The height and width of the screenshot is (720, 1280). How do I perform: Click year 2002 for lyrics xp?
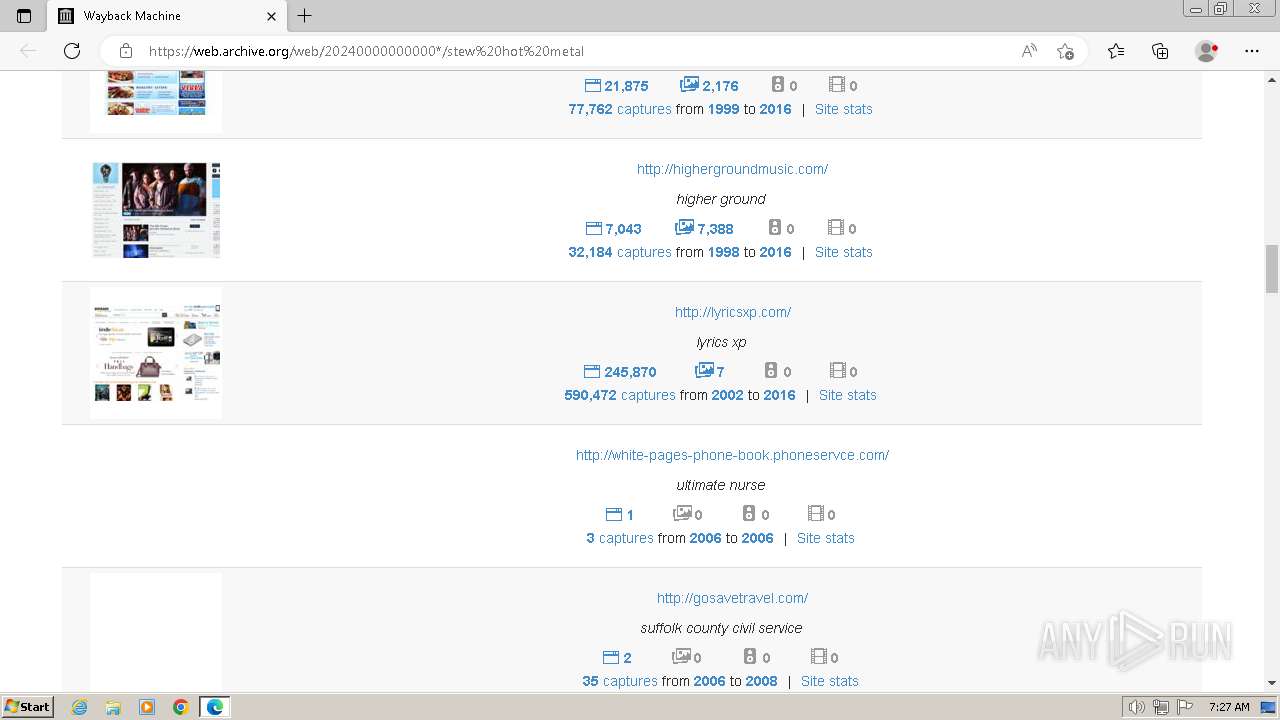point(728,395)
